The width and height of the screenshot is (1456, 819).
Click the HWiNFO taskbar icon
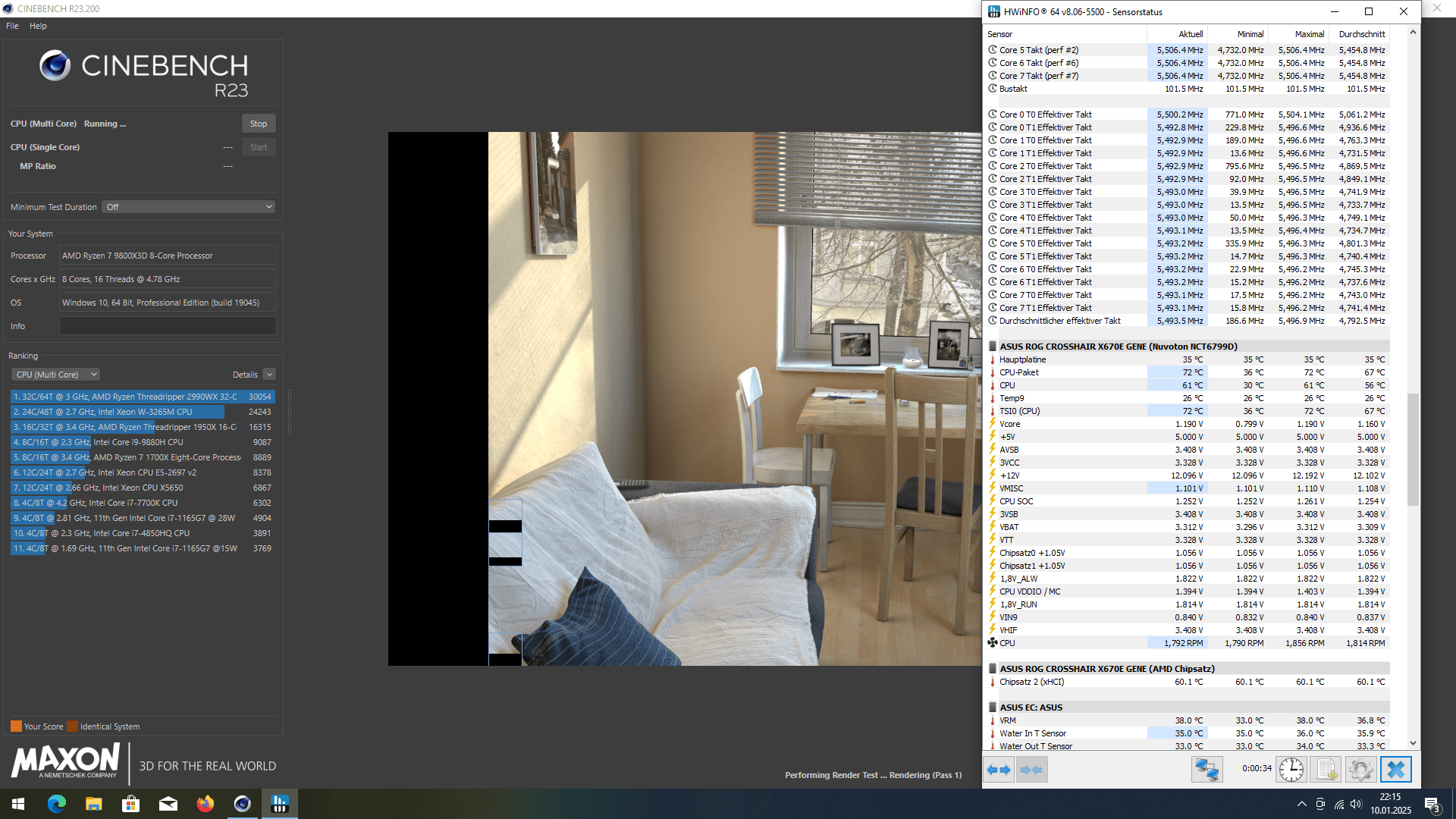click(279, 804)
